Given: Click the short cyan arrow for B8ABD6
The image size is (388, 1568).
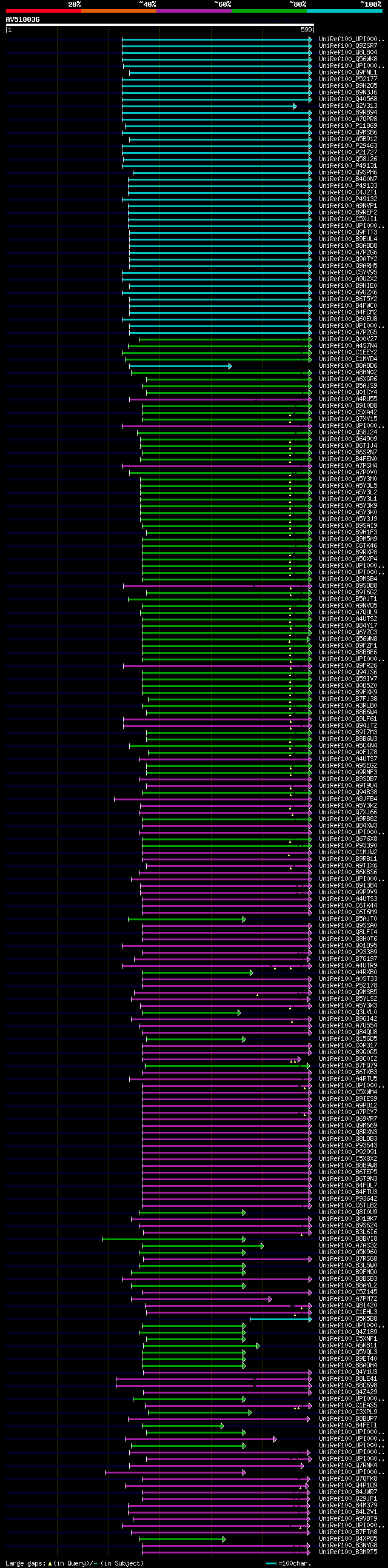Looking at the screenshot, I should tap(180, 366).
